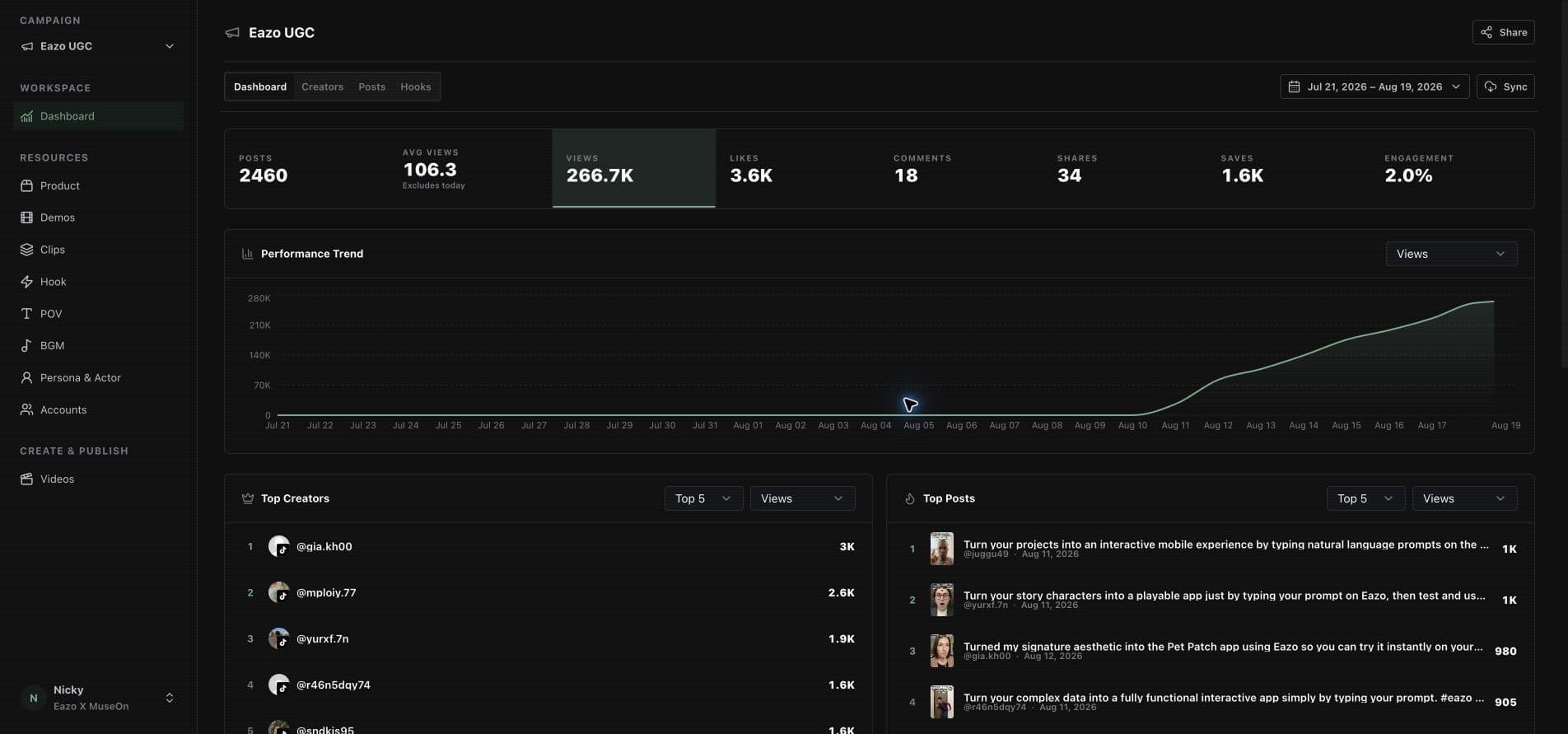Click the Hook lightning bolt icon
This screenshot has height=734, width=1568.
tap(26, 283)
